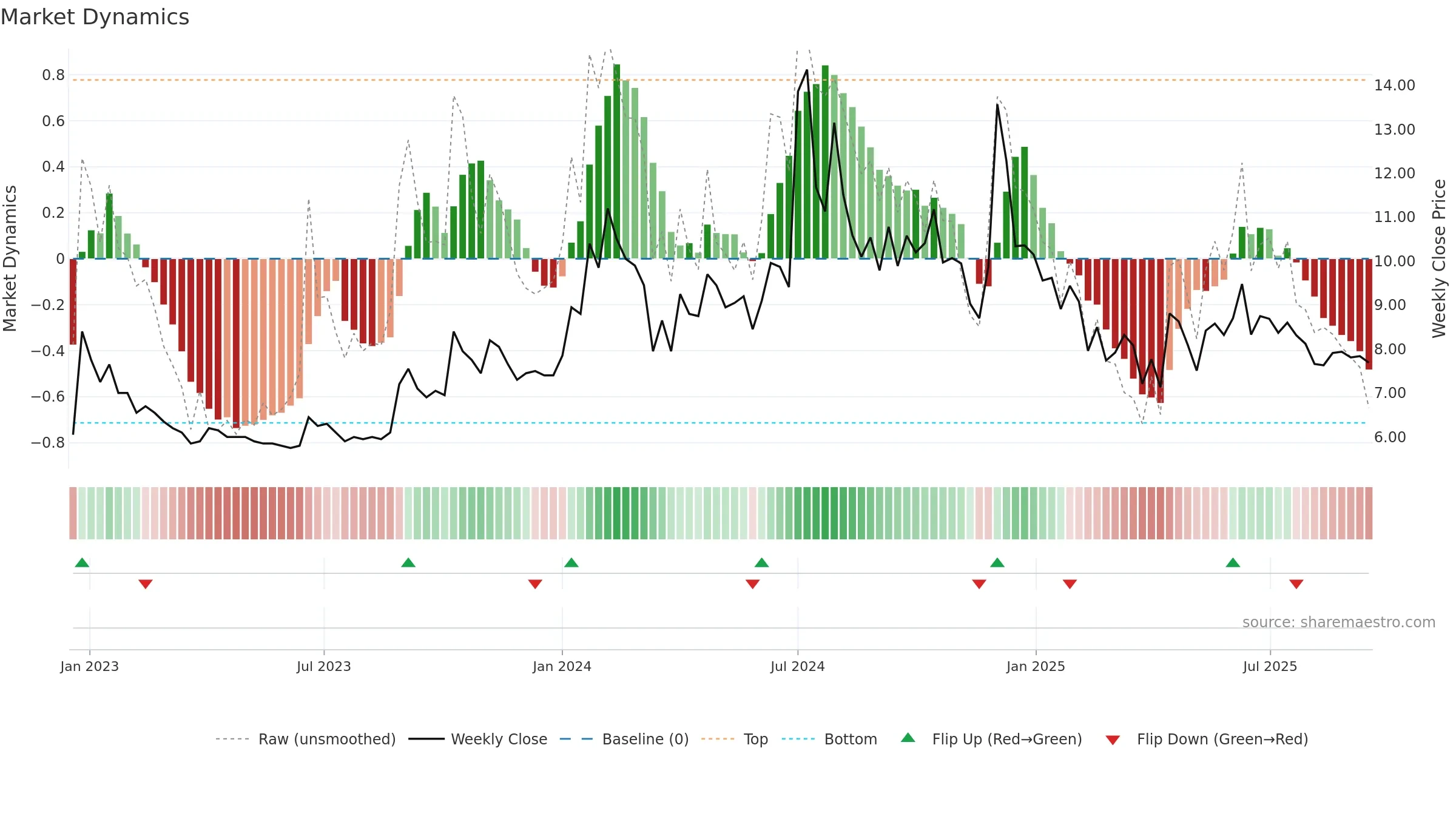This screenshot has height=819, width=1456.
Task: Click the 'source: sharemaestro.com' credit text
Action: 1339,622
